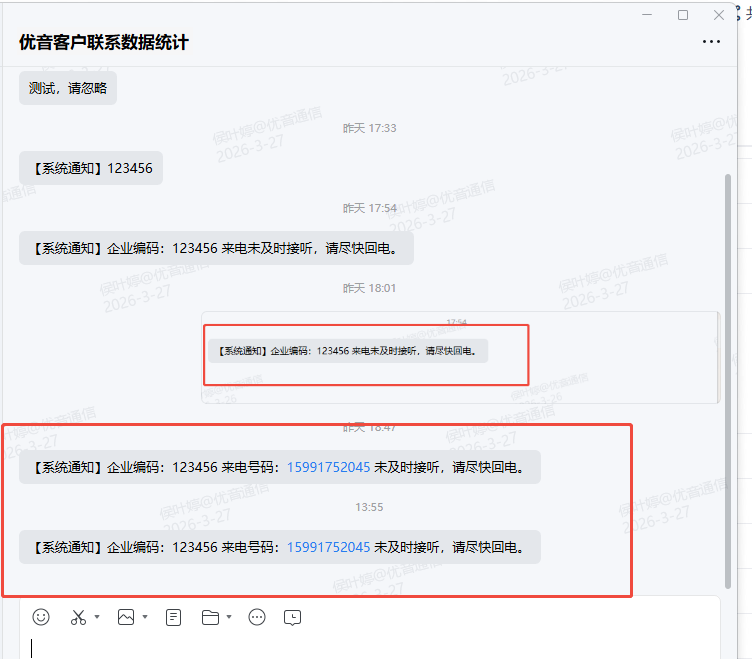Viewport: 752px width, 659px height.
Task: Click the image send icon
Action: click(x=126, y=617)
